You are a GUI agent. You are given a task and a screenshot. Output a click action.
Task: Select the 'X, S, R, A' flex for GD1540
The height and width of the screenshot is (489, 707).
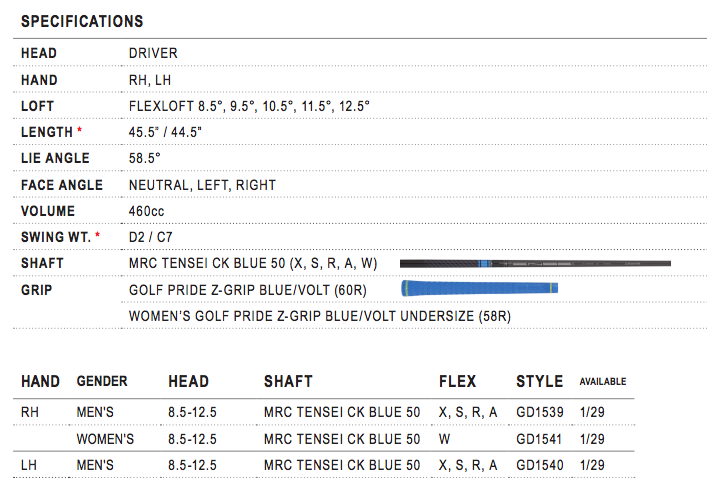(x=468, y=465)
